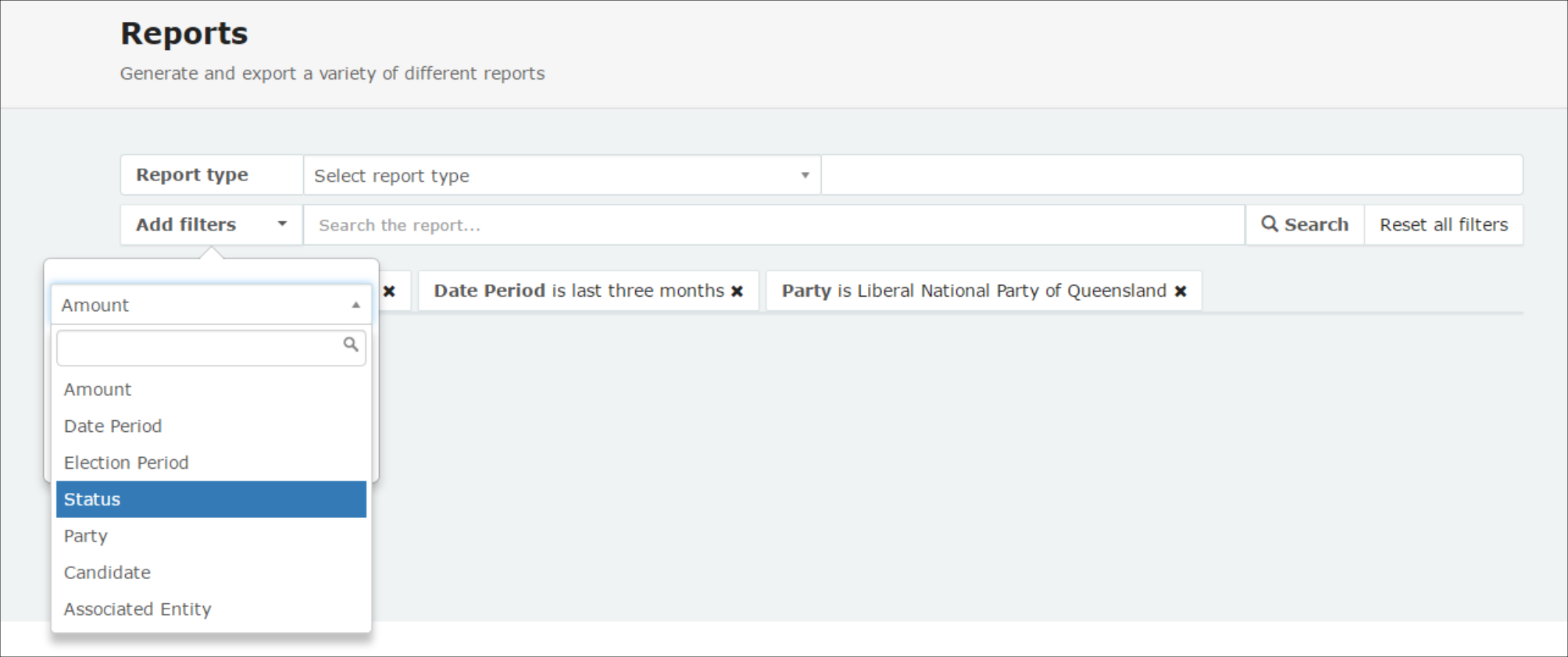The height and width of the screenshot is (657, 1568).
Task: Open the Add filters dropdown
Action: tap(211, 225)
